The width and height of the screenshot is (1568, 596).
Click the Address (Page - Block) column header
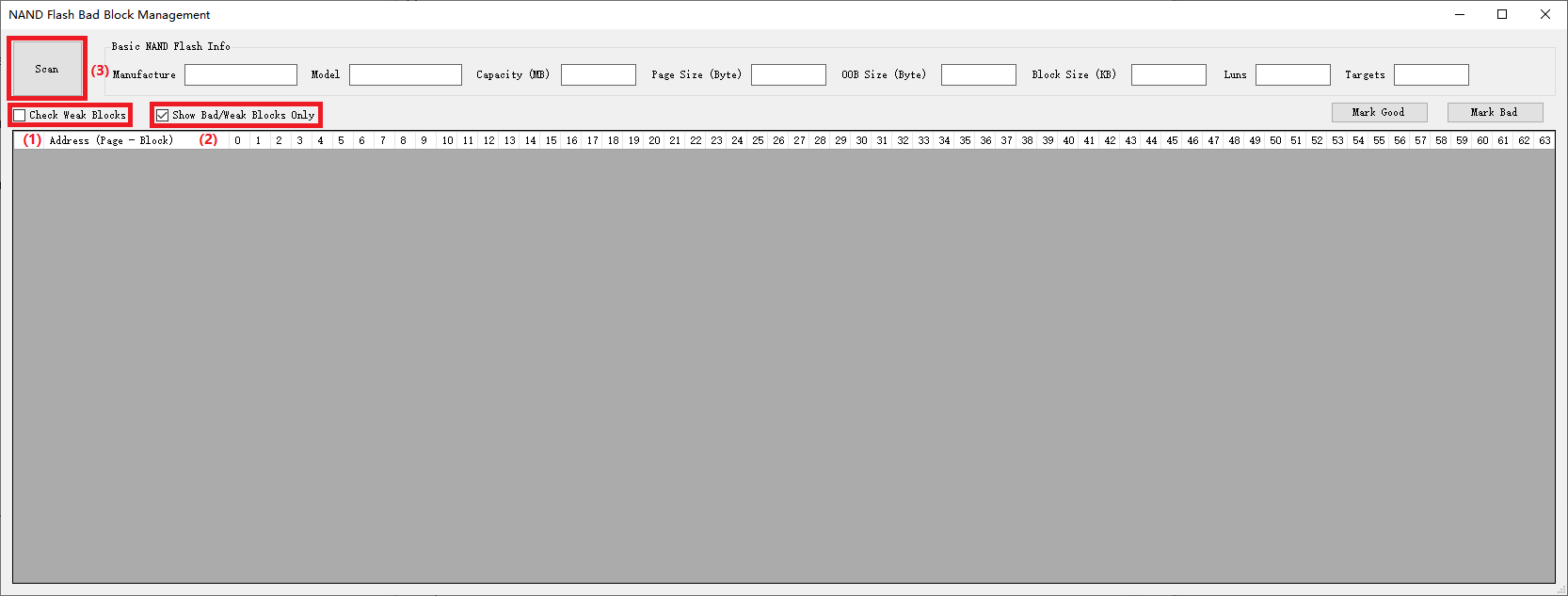click(111, 140)
